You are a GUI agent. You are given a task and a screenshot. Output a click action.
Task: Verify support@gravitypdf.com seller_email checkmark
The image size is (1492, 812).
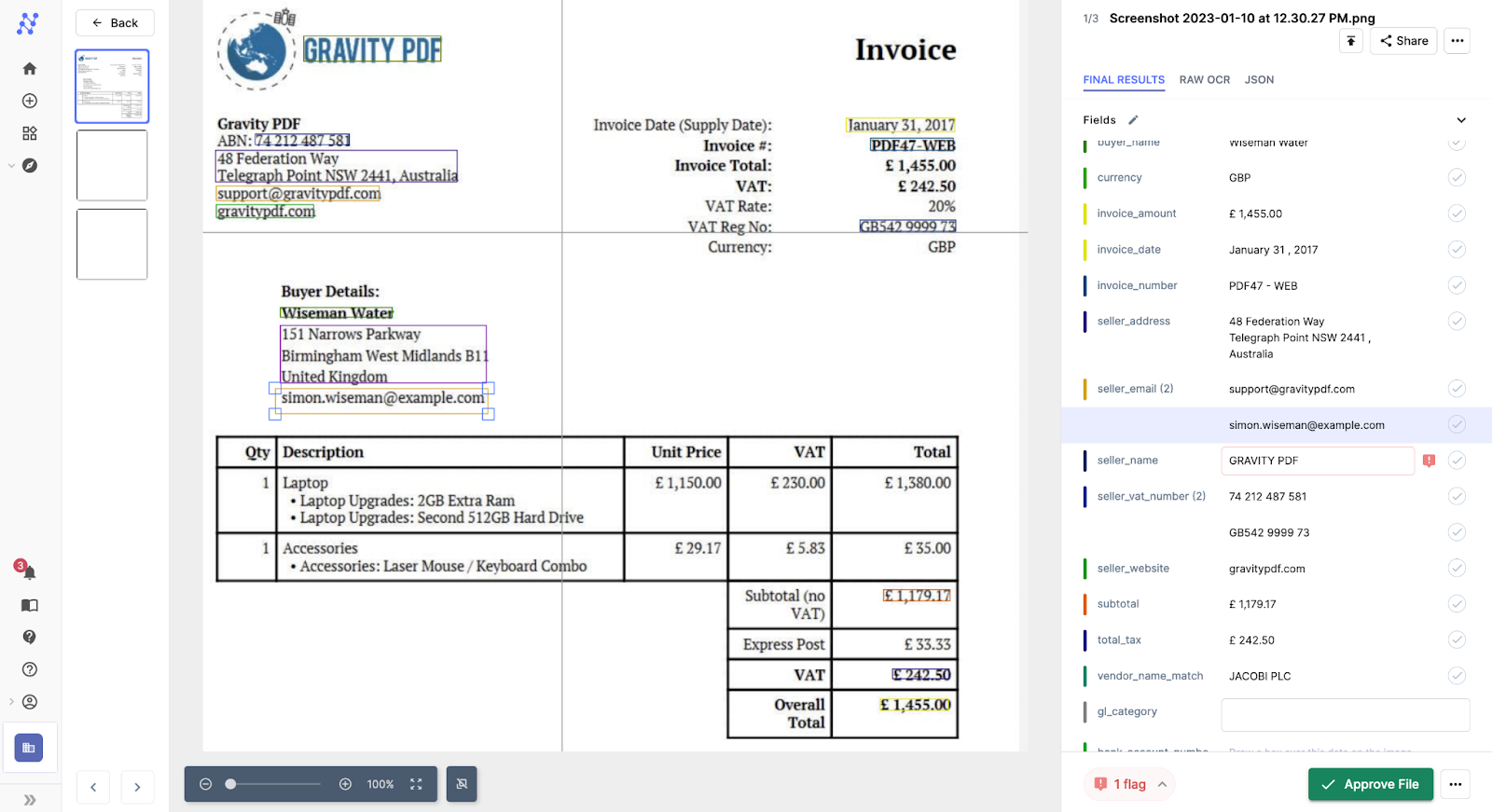click(1457, 389)
